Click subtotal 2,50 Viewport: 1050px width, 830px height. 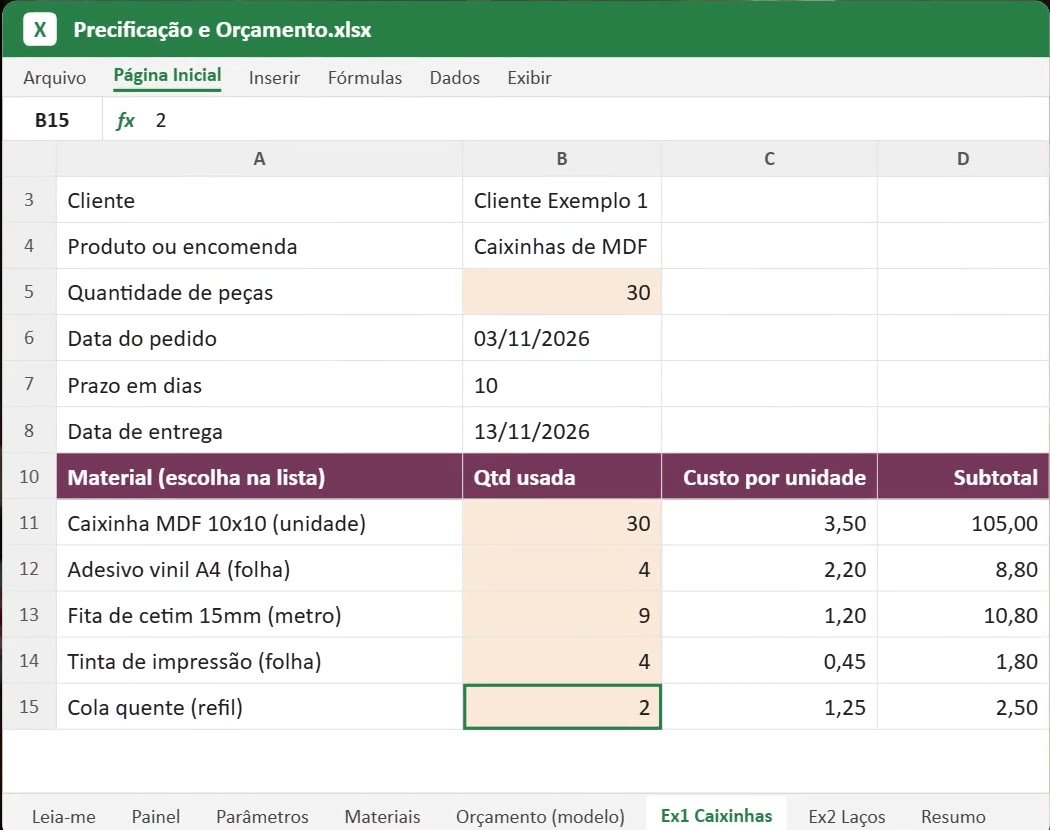[963, 707]
